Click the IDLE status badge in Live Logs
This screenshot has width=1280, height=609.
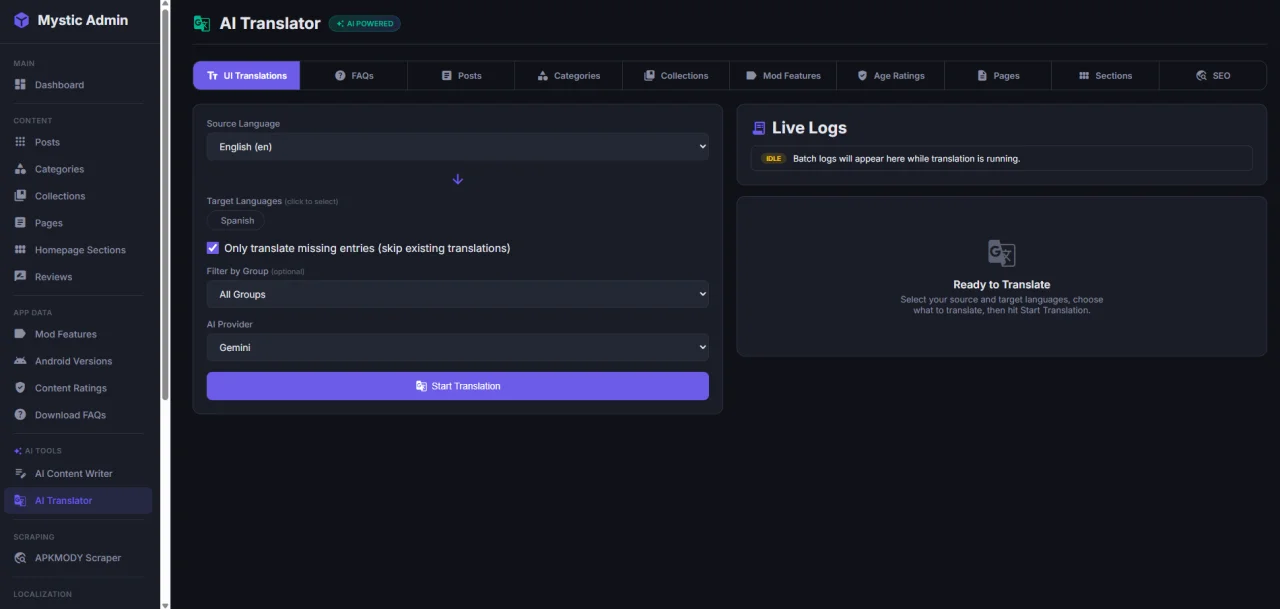[x=773, y=159]
